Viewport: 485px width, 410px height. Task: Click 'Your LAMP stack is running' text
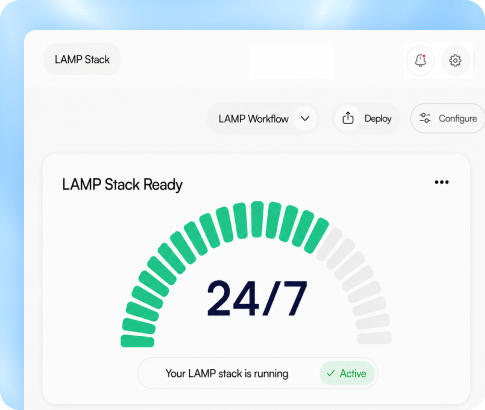227,374
